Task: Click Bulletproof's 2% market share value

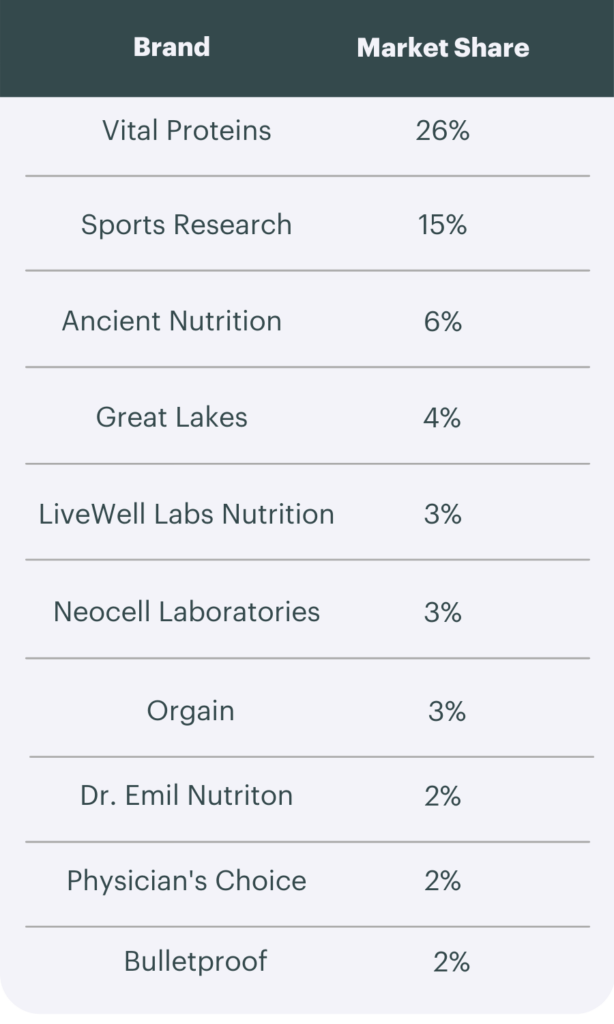Action: 451,962
